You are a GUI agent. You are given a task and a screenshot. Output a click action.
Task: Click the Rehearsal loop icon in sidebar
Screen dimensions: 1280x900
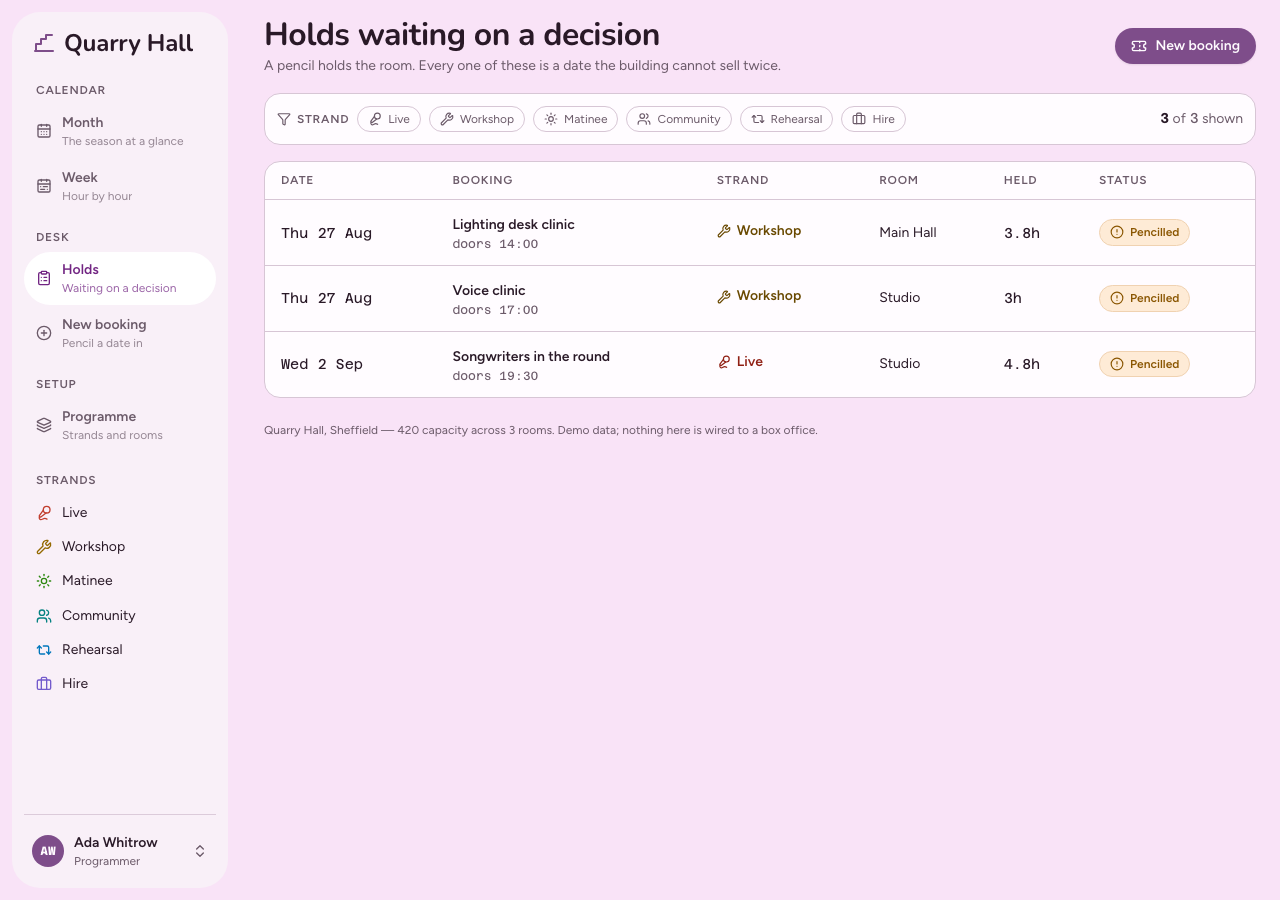point(44,649)
